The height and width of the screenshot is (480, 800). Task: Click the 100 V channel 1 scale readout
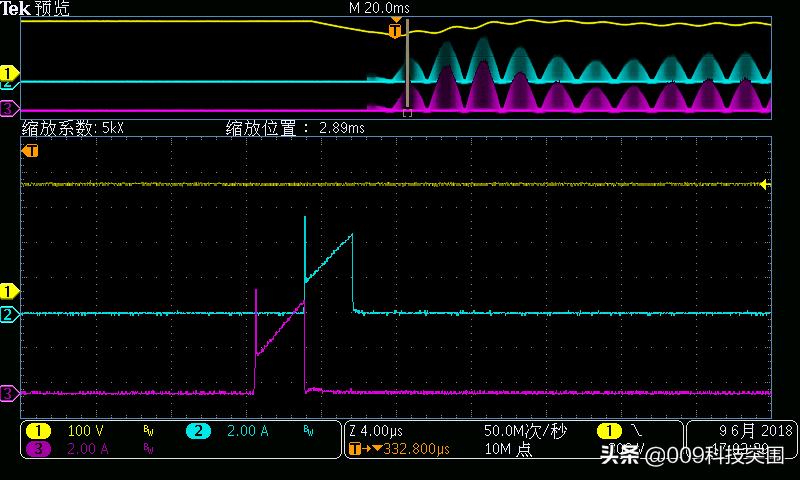click(85, 431)
